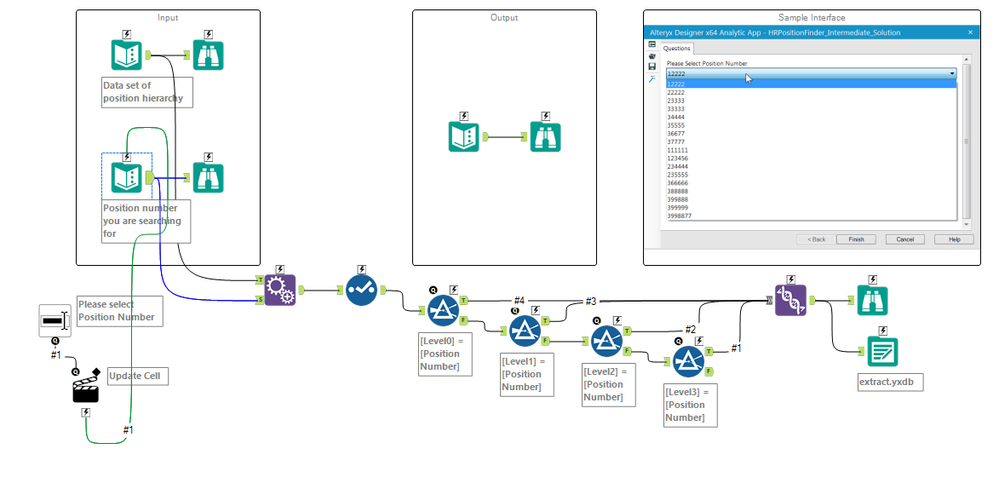Choose 234444 in the position list

point(811,166)
